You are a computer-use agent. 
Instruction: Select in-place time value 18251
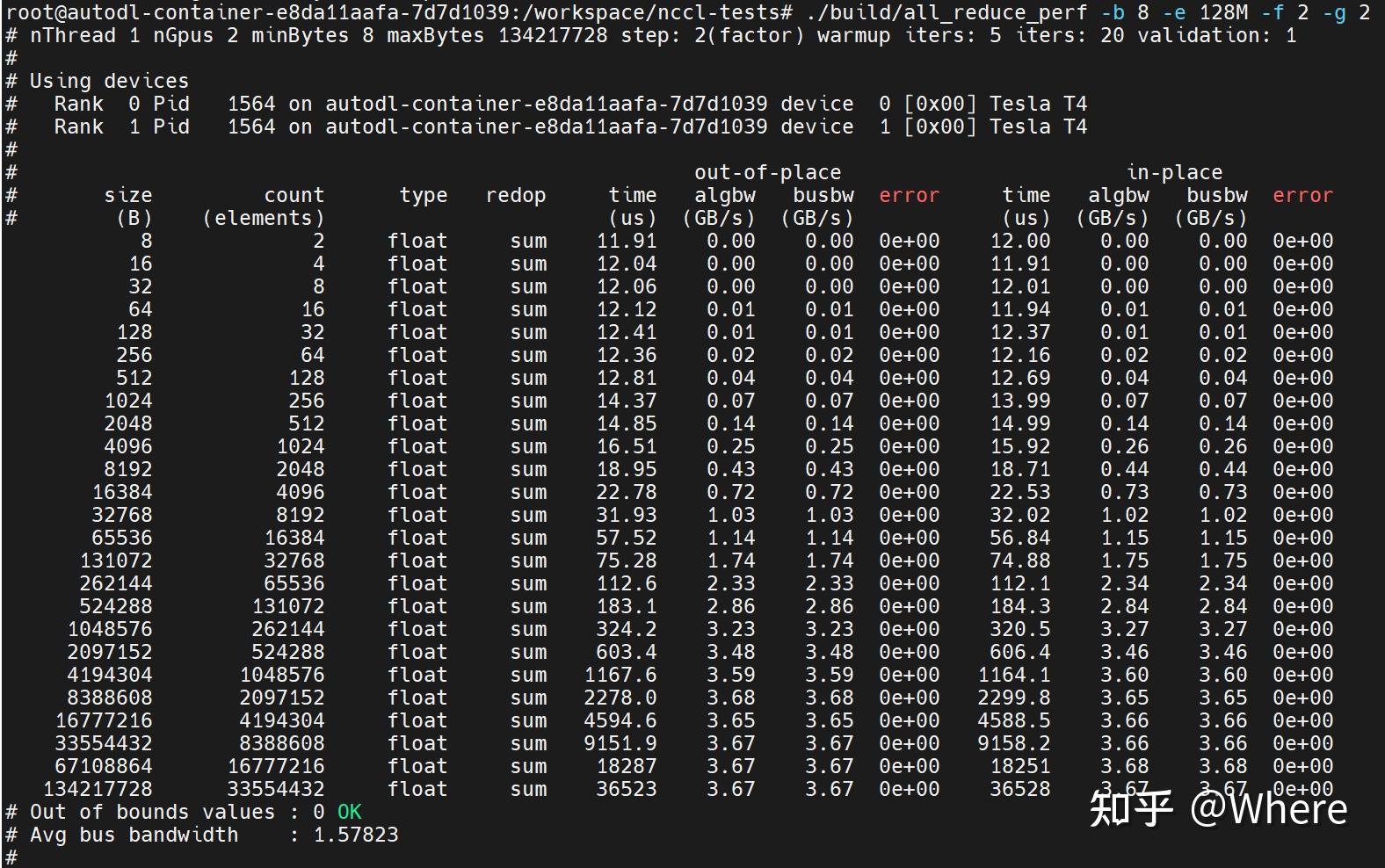click(x=1020, y=766)
